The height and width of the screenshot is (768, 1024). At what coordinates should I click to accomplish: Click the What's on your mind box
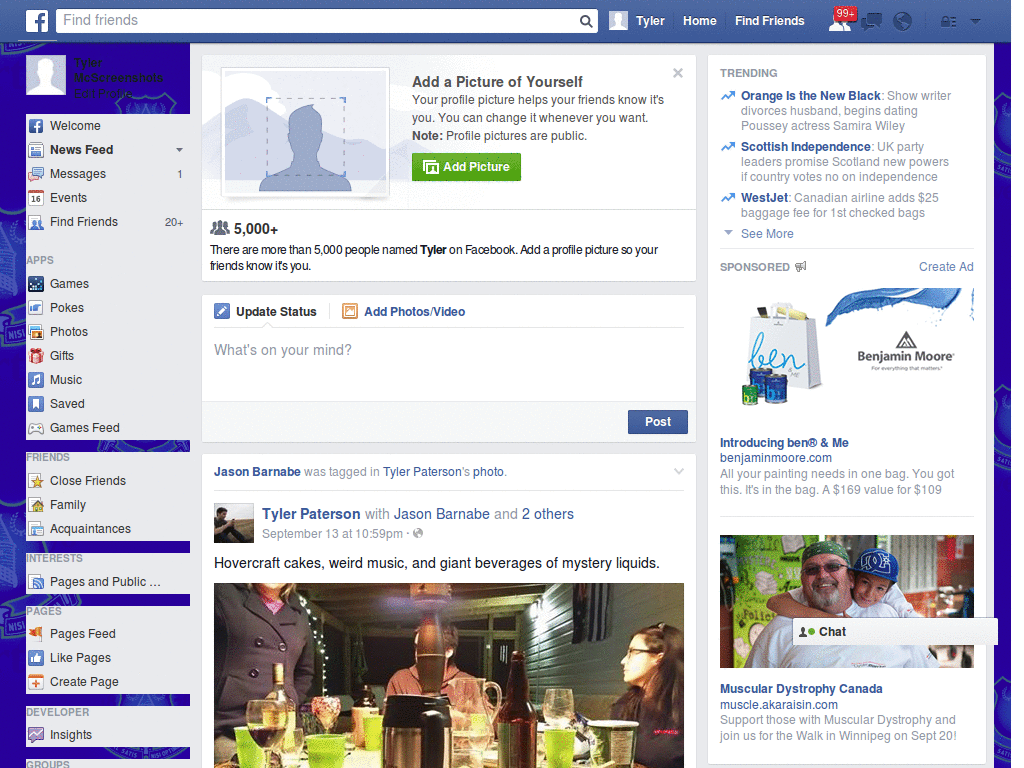(449, 364)
